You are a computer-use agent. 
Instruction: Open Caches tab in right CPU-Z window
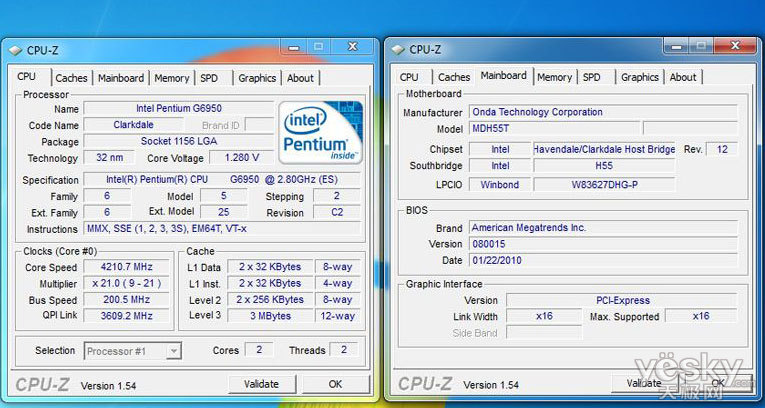[x=454, y=77]
